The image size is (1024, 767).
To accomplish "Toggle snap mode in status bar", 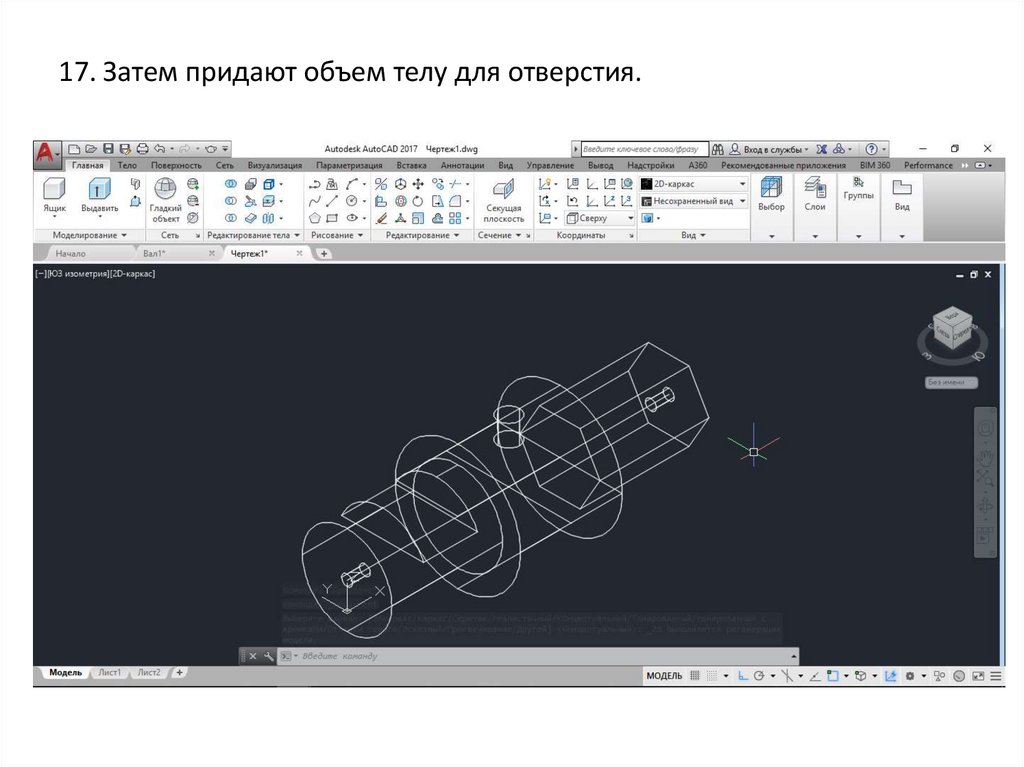I will (712, 676).
